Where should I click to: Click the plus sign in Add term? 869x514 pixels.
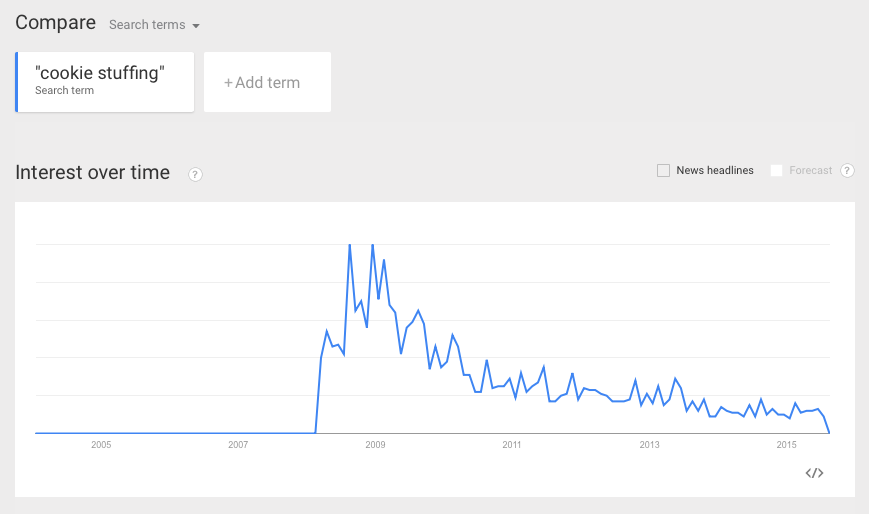tap(228, 83)
